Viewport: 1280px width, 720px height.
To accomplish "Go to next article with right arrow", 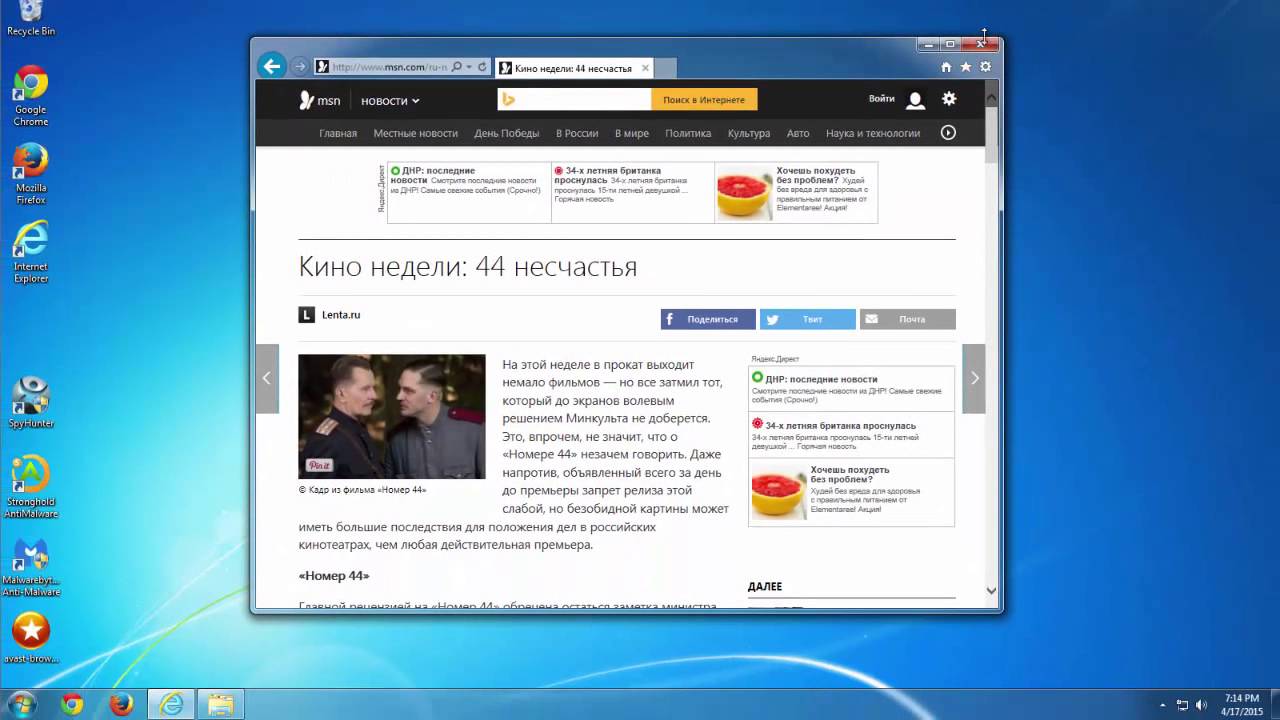I will (974, 378).
